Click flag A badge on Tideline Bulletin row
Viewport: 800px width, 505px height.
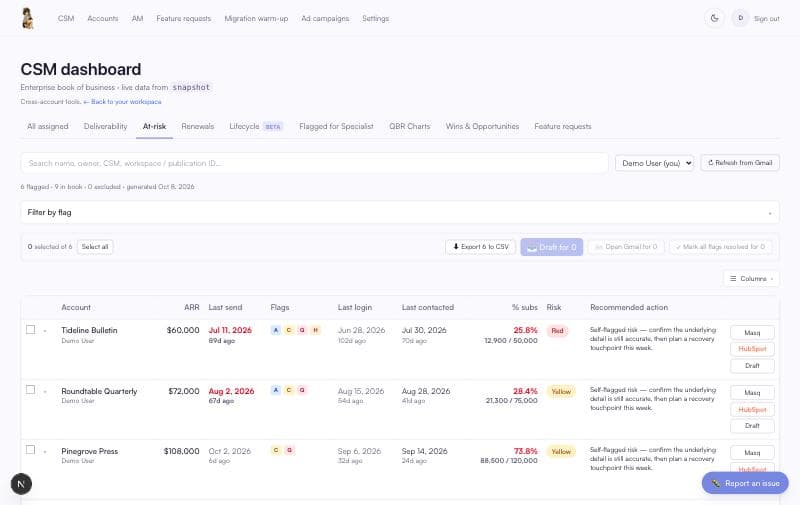click(x=276, y=330)
